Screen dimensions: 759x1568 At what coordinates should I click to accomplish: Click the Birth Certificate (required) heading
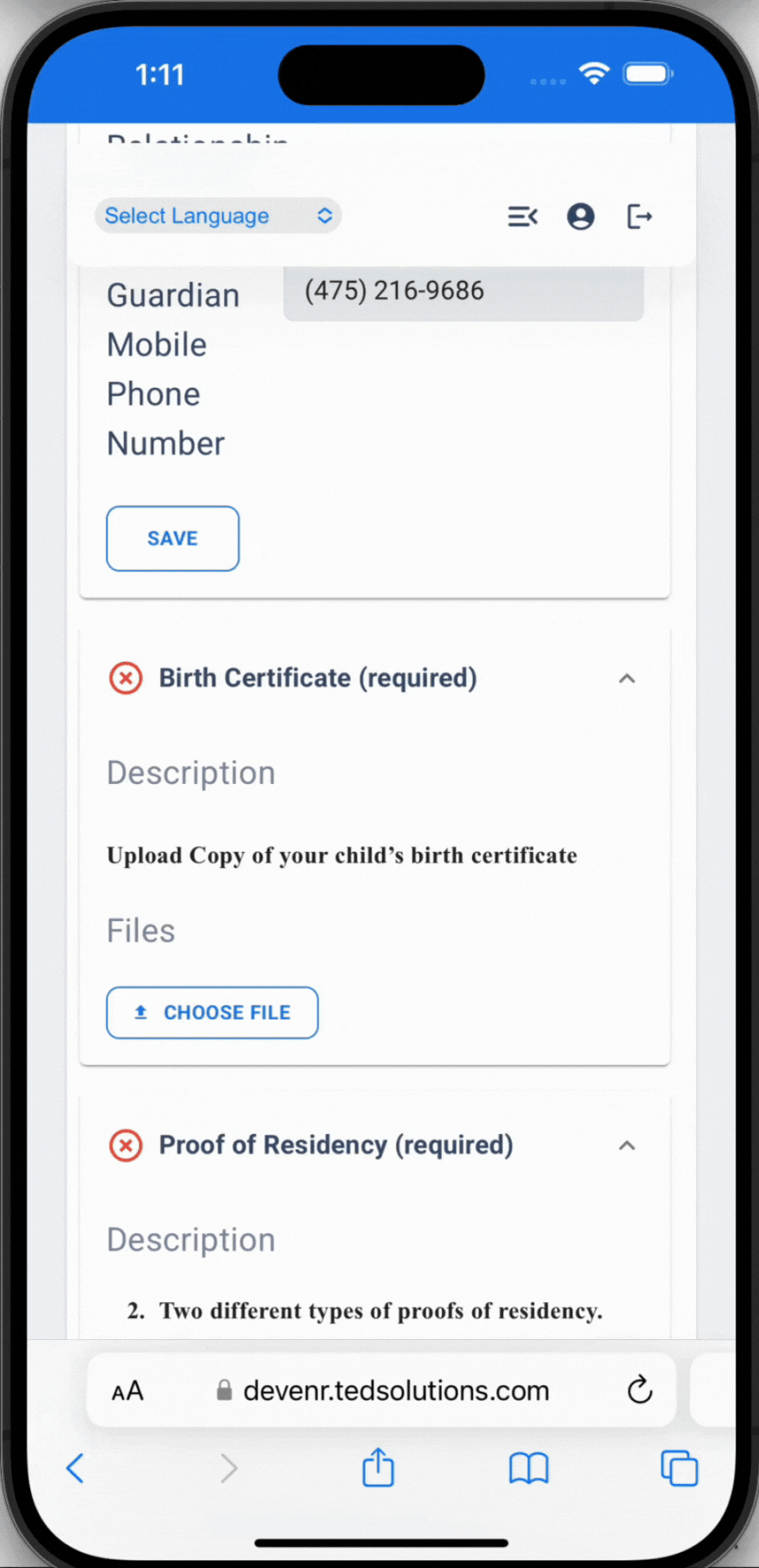pos(318,678)
